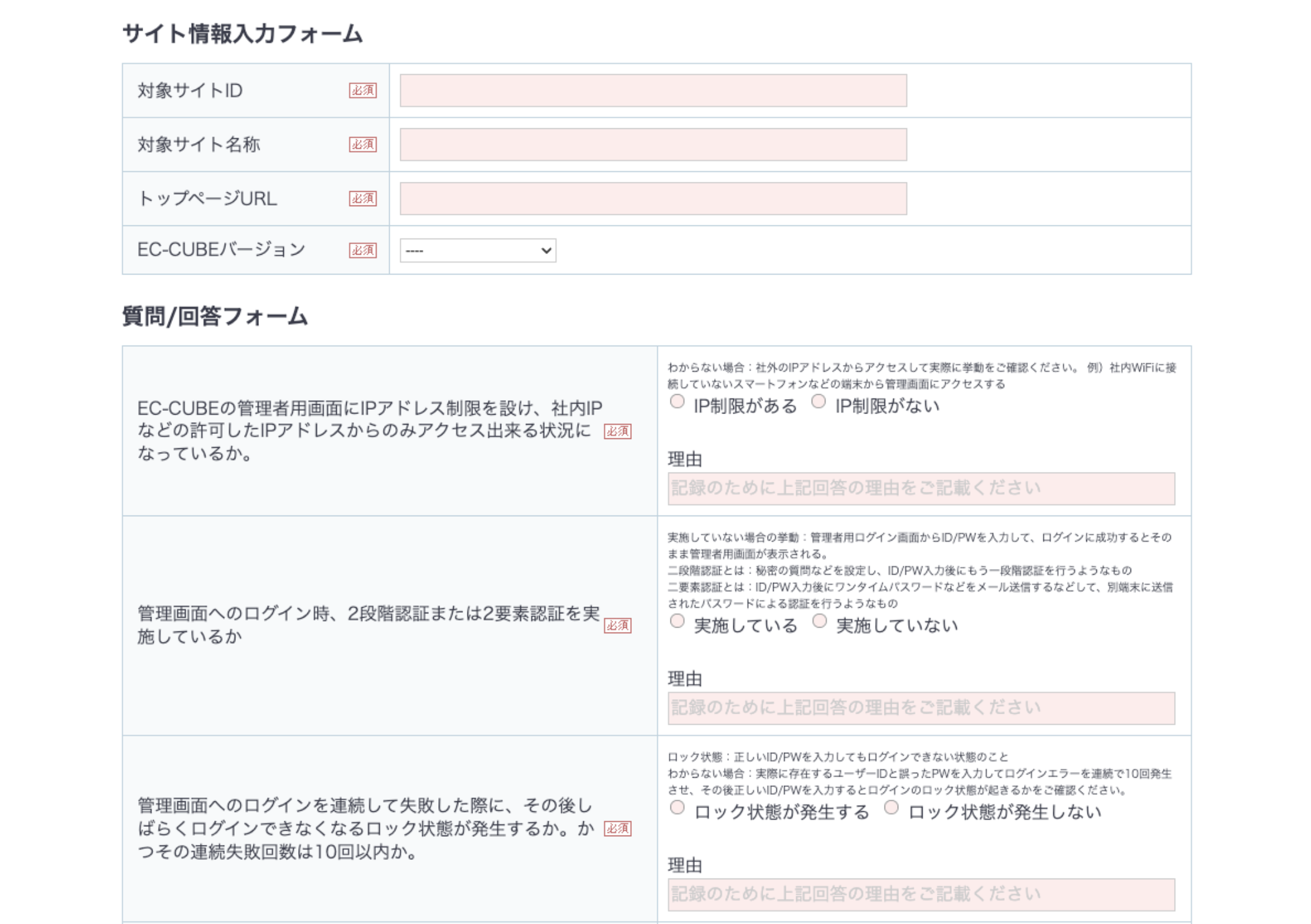1311x924 pixels.
Task: Click the 必須 badge beside トップページURL
Action: (362, 199)
